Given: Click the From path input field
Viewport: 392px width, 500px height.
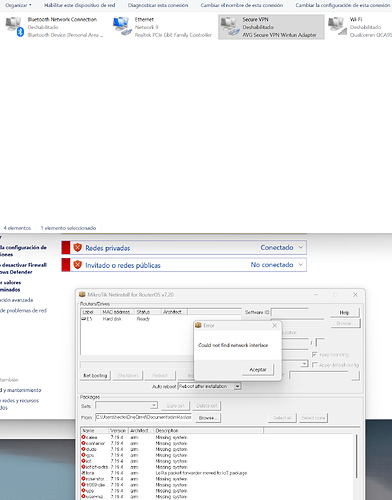Looking at the screenshot, I should click(143, 417).
